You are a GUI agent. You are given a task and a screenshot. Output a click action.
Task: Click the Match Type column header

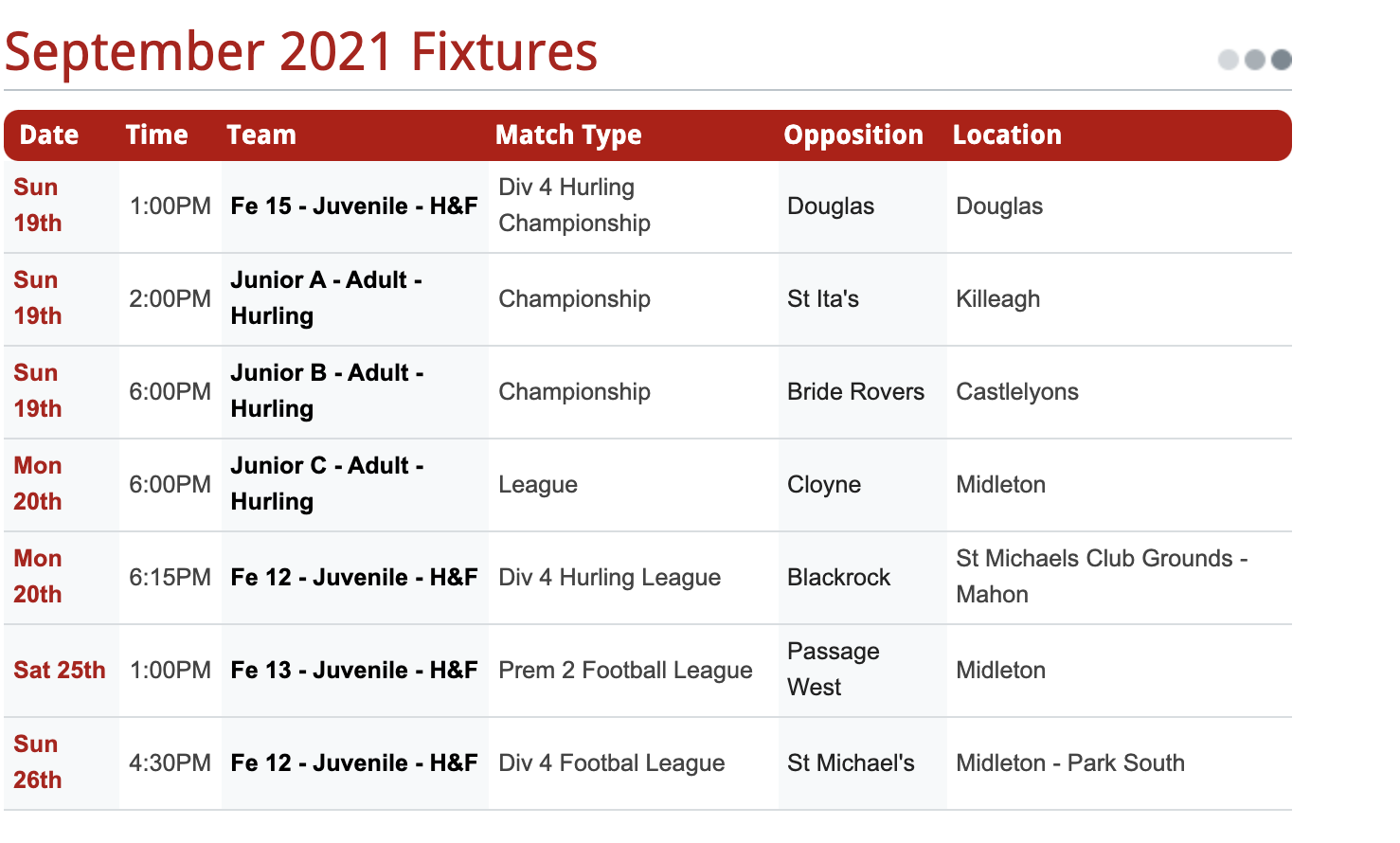pos(568,135)
